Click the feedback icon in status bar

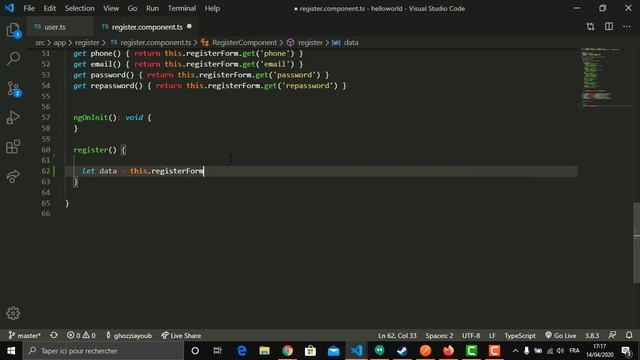(x=612, y=335)
